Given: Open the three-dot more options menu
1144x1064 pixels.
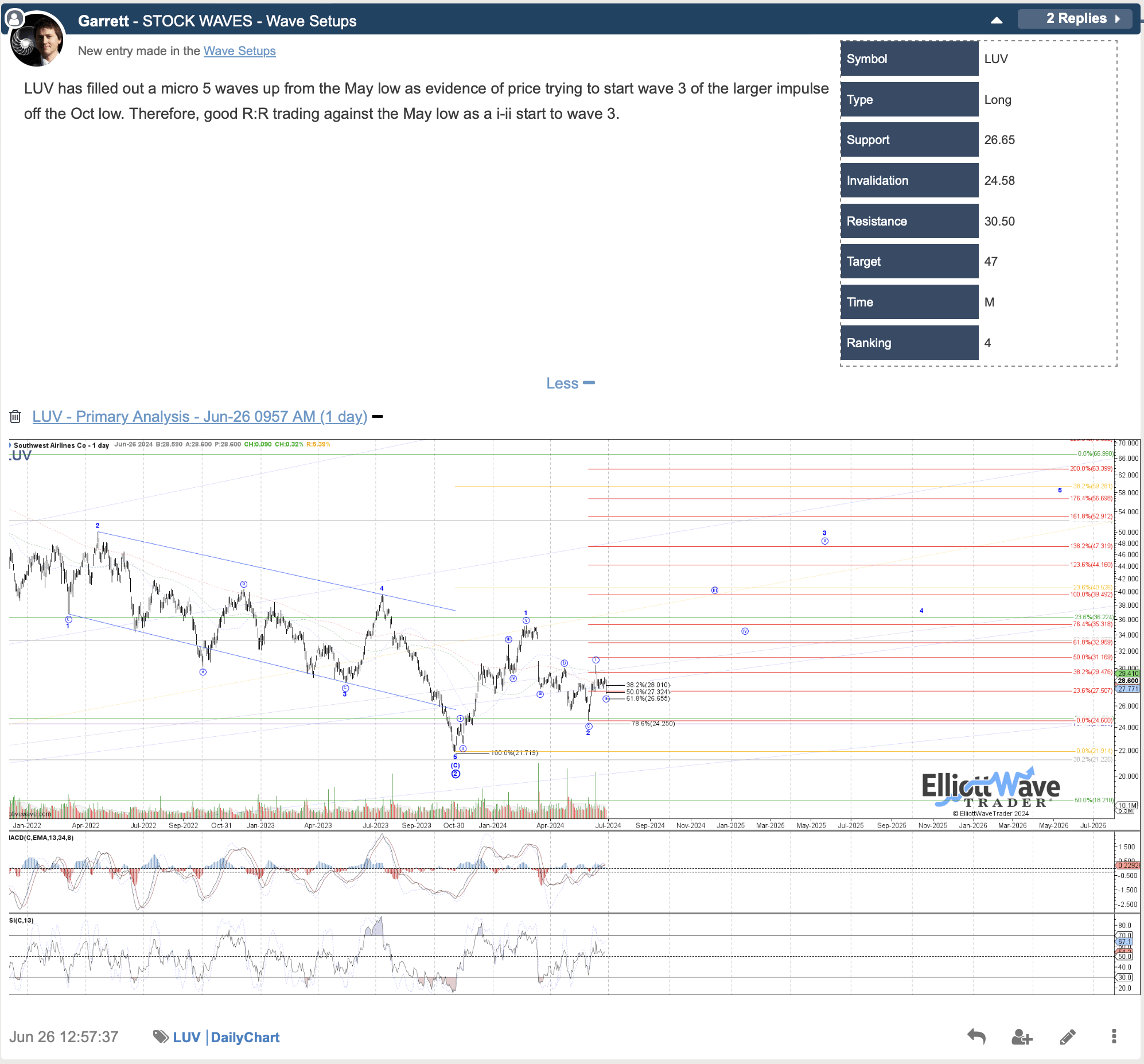Looking at the screenshot, I should click(x=1114, y=1036).
